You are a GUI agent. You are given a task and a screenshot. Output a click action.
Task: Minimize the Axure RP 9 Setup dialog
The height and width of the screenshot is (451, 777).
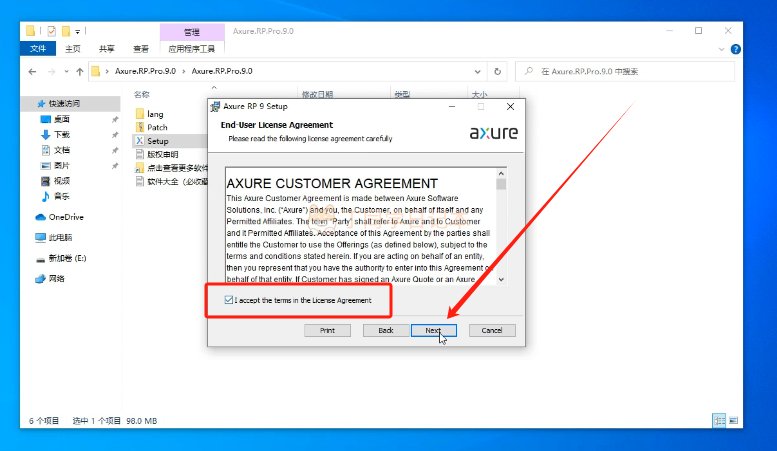click(x=452, y=107)
